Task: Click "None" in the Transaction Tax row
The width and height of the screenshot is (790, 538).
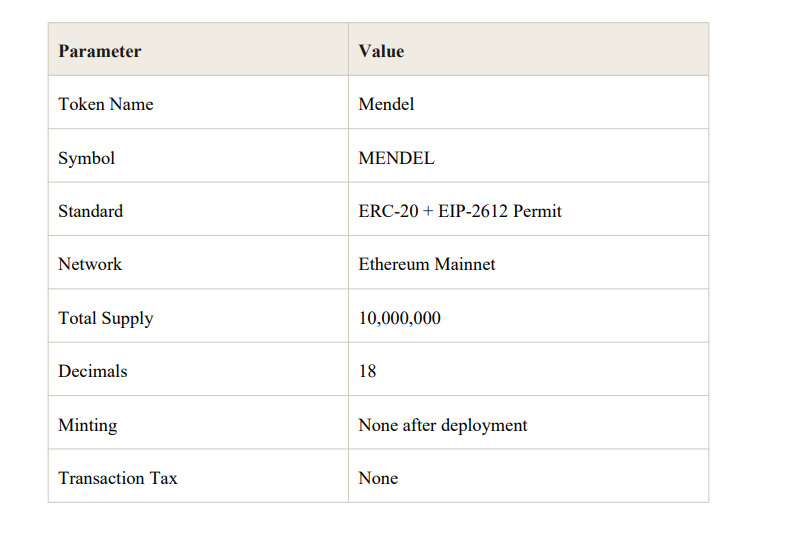Action: tap(378, 478)
